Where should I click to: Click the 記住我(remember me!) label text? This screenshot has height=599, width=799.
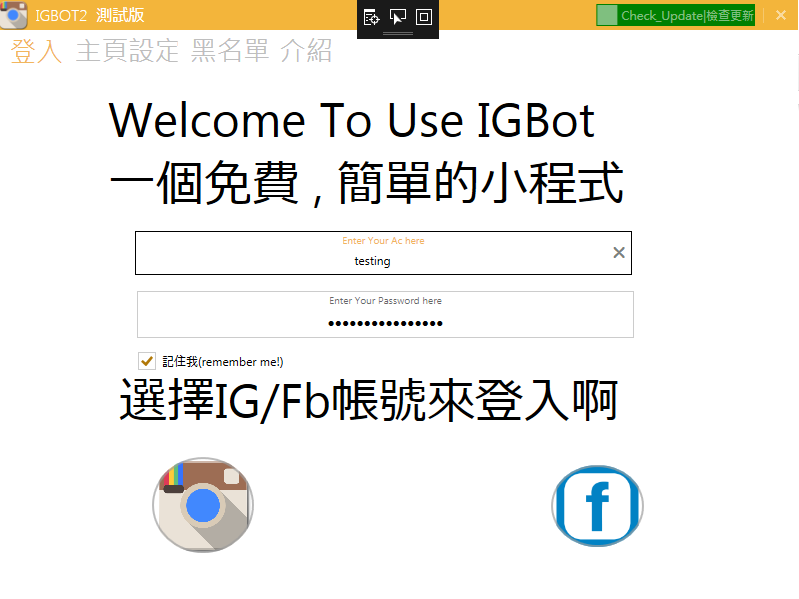(223, 362)
